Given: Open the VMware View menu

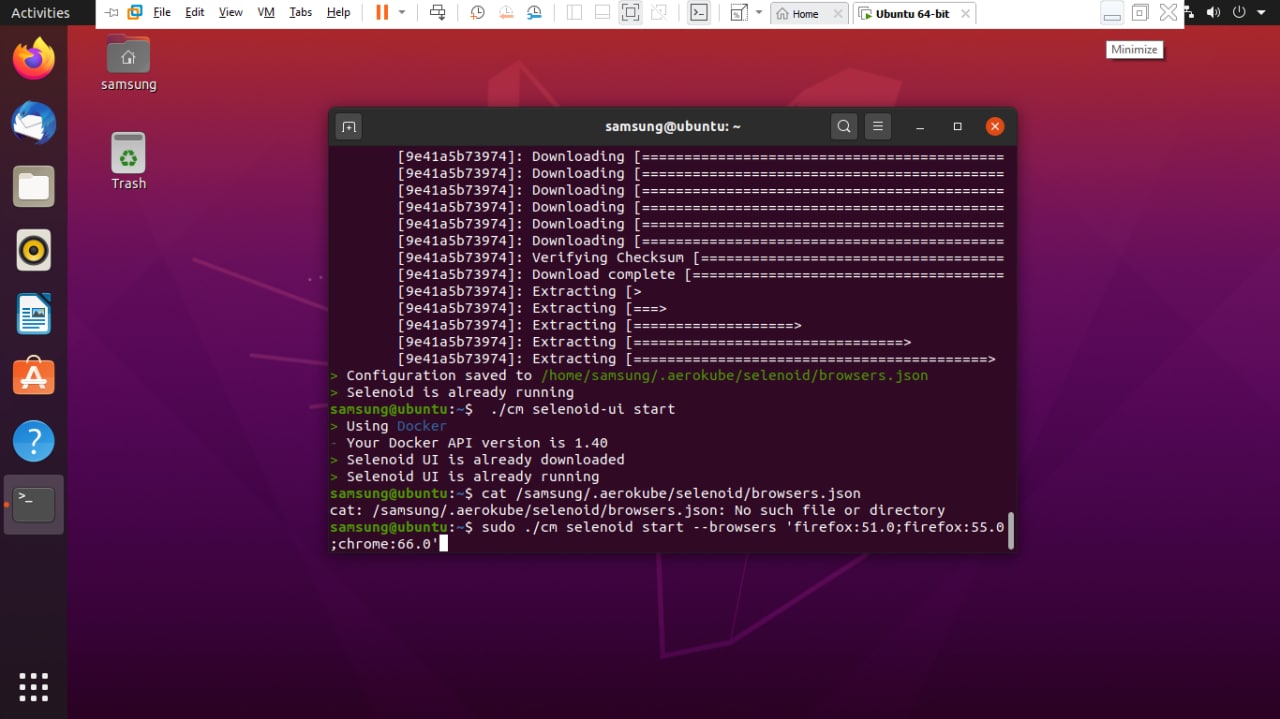Looking at the screenshot, I should (231, 13).
